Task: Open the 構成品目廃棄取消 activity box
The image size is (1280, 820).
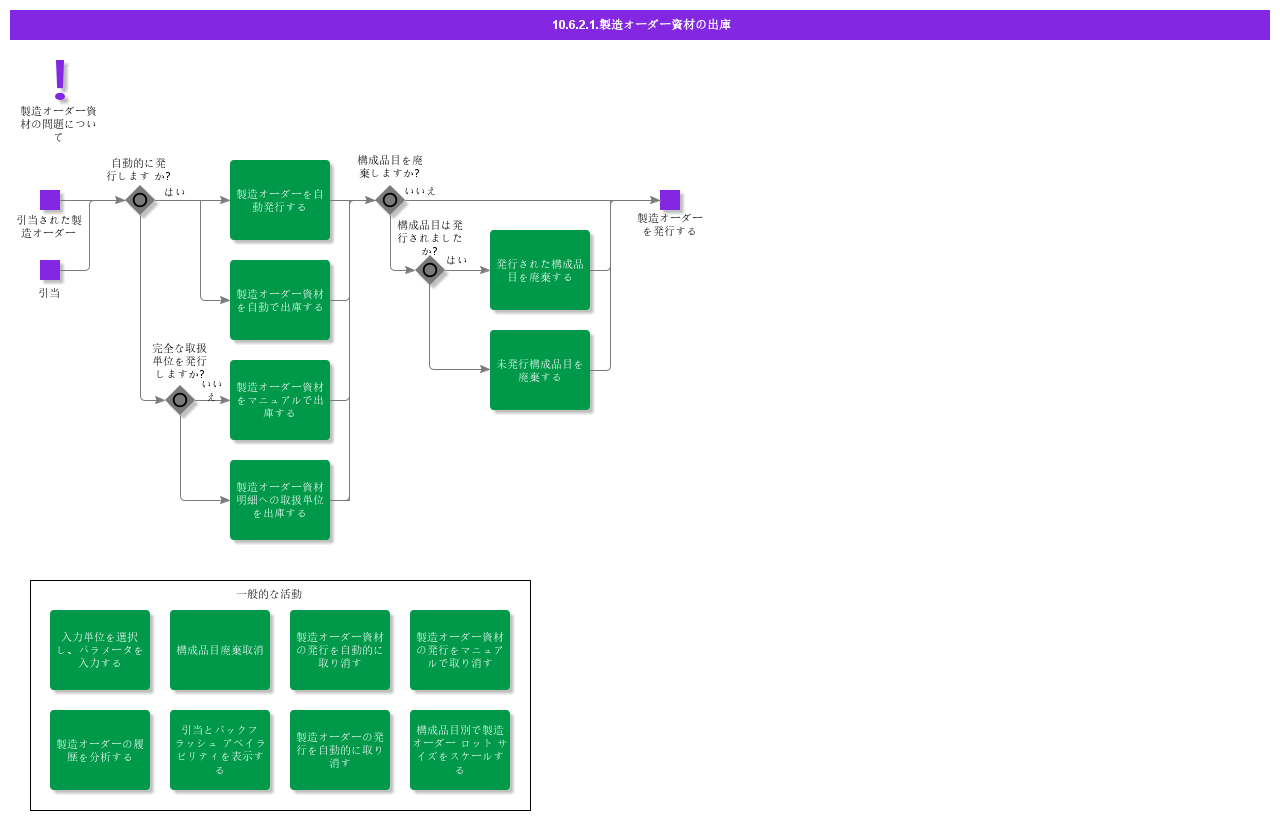Action: 220,650
